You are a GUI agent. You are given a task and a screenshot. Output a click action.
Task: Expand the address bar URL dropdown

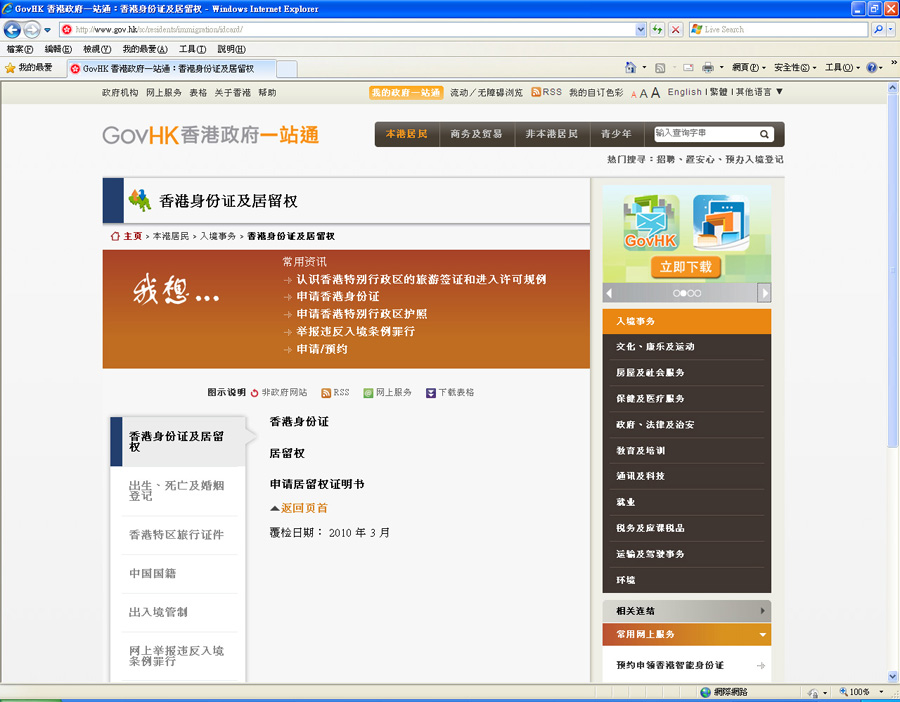coord(641,30)
